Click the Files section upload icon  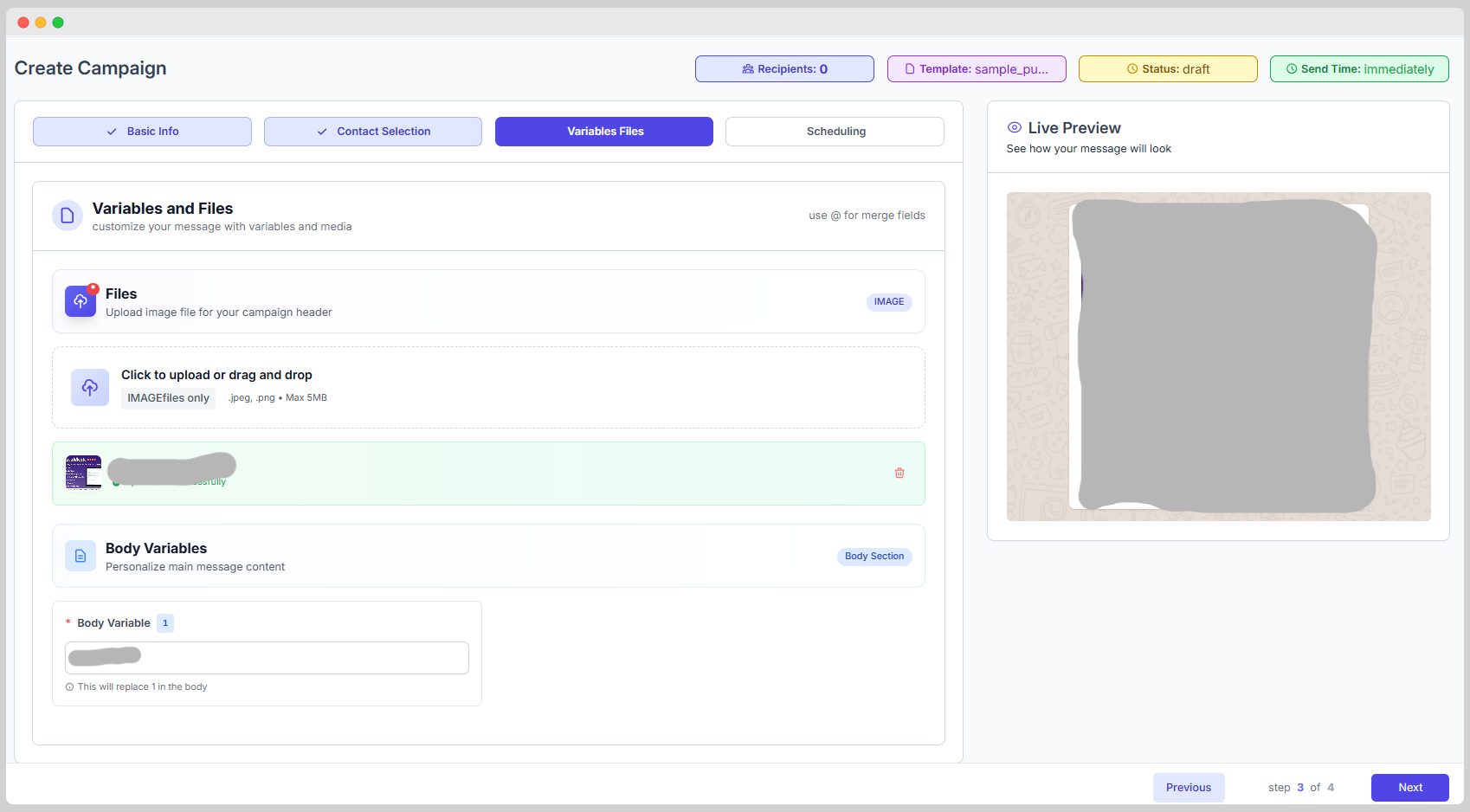tap(81, 301)
